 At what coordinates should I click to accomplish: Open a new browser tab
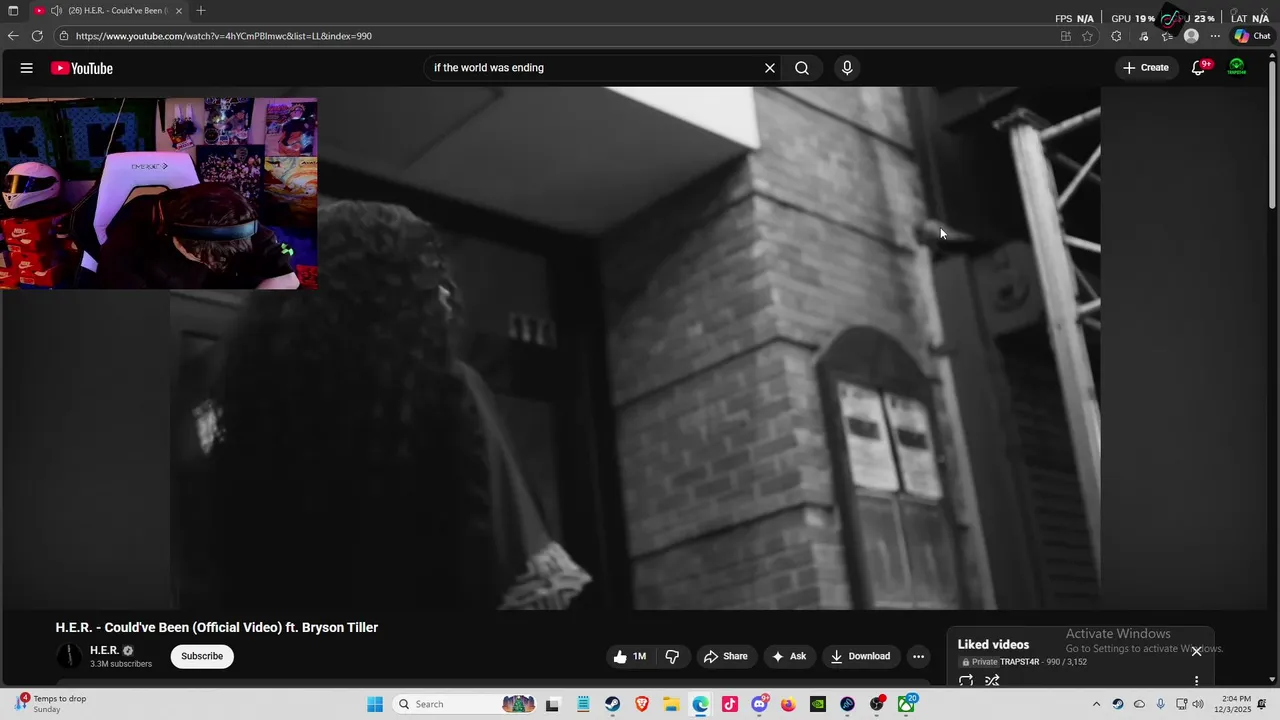(x=201, y=11)
